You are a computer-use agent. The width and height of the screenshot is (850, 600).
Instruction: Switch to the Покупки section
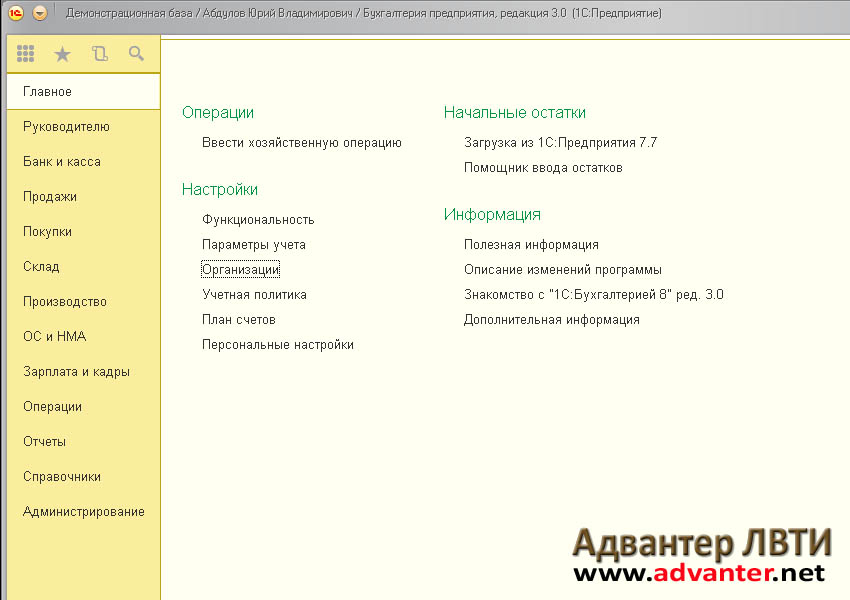[83, 231]
